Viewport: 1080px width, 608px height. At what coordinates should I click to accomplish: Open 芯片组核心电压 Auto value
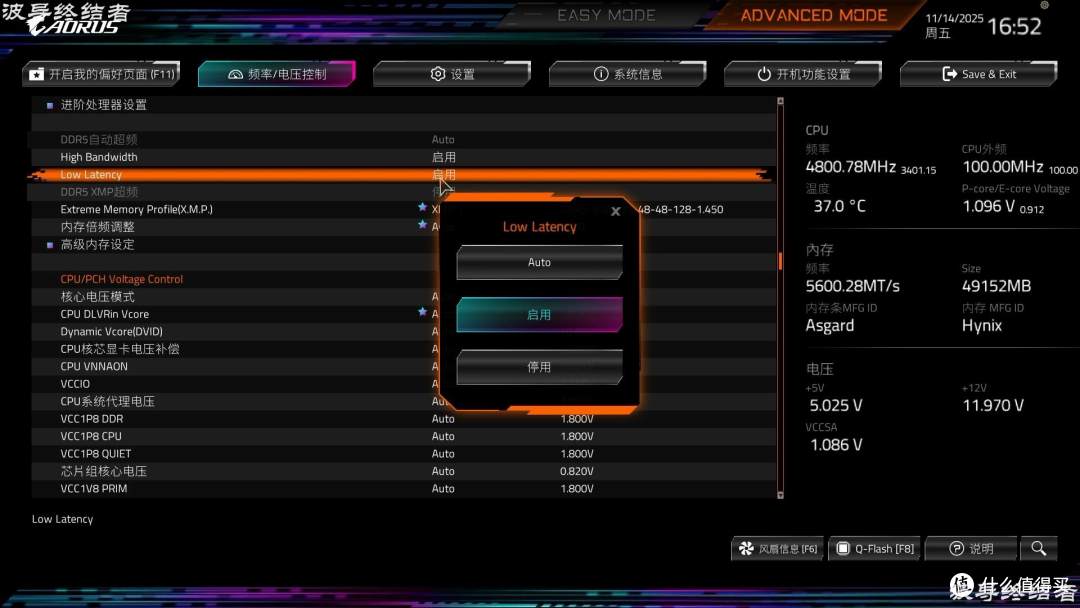point(443,471)
